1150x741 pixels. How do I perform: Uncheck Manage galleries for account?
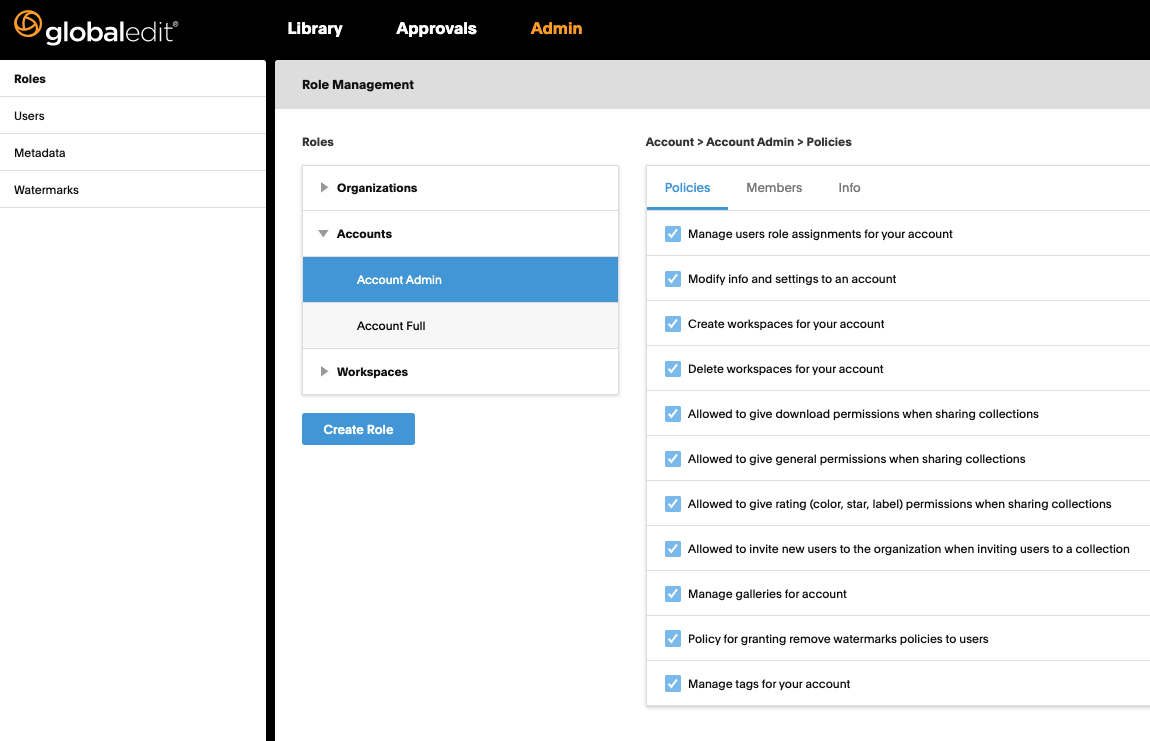pos(673,594)
